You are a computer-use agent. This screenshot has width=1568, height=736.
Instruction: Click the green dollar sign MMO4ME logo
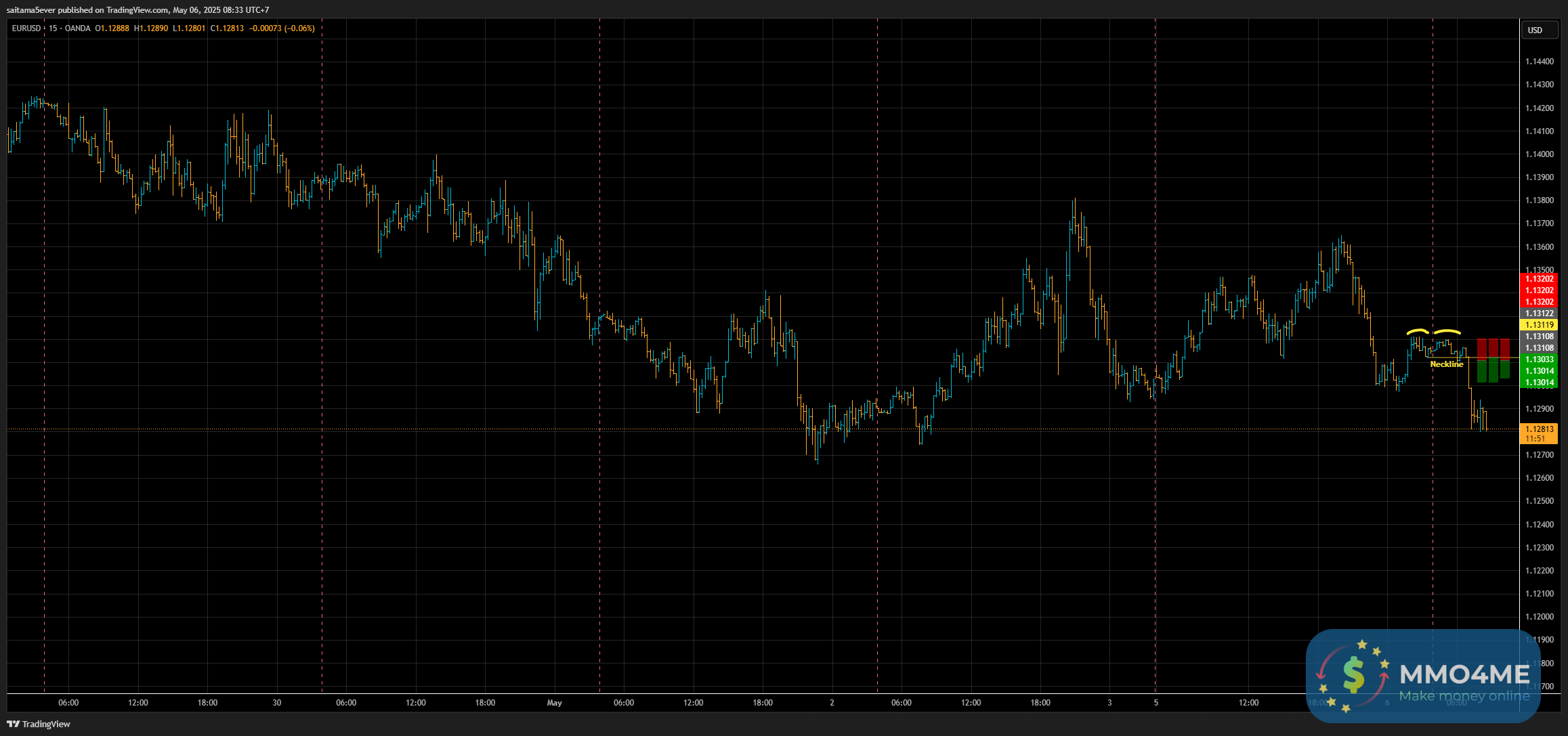click(1353, 675)
